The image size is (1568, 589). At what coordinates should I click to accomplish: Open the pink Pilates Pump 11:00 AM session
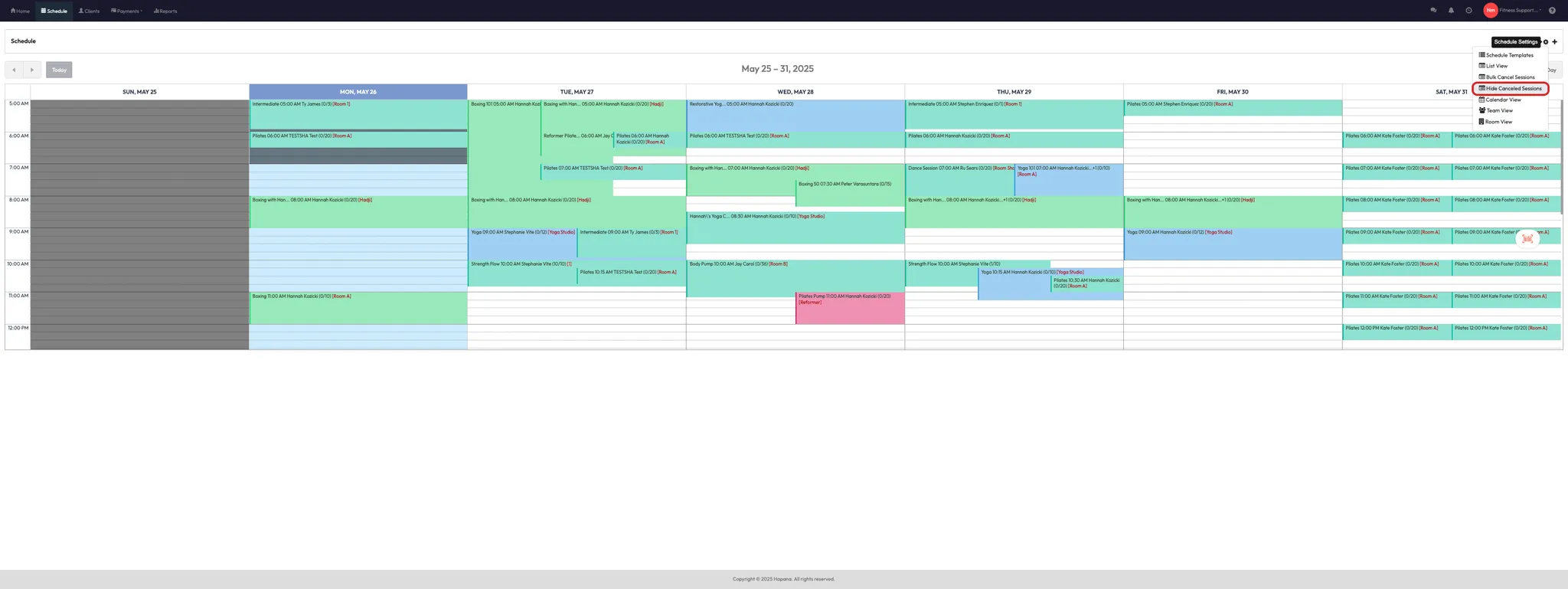point(850,308)
